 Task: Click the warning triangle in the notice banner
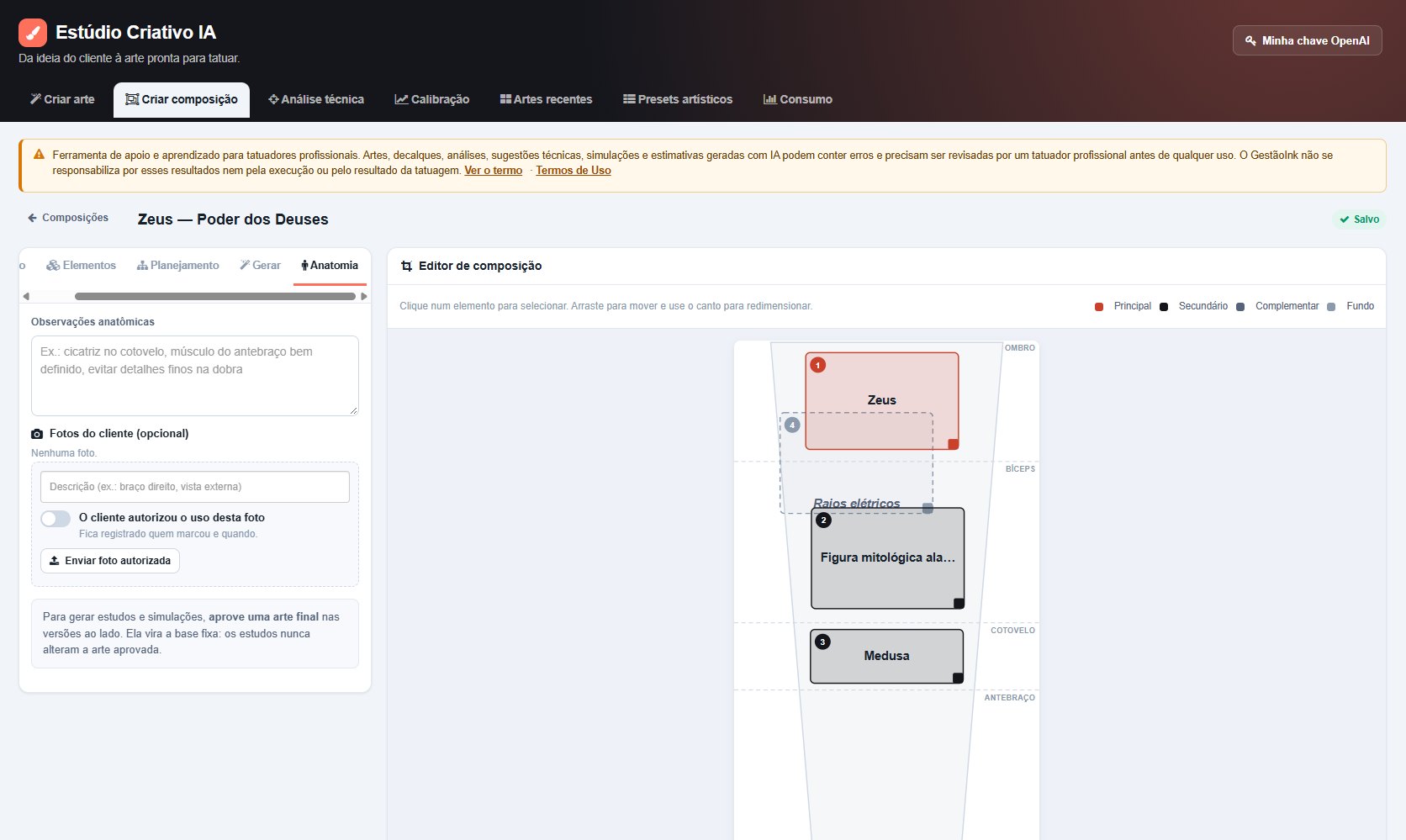click(x=39, y=155)
